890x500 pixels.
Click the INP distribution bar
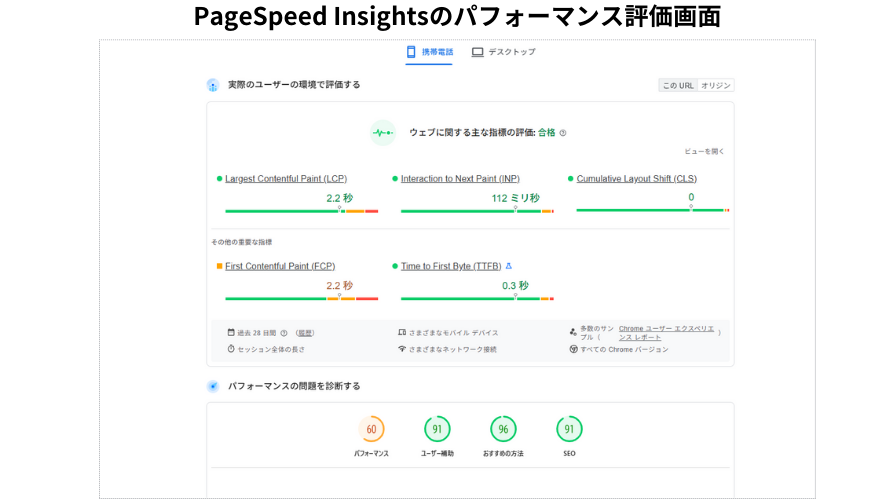(x=477, y=211)
